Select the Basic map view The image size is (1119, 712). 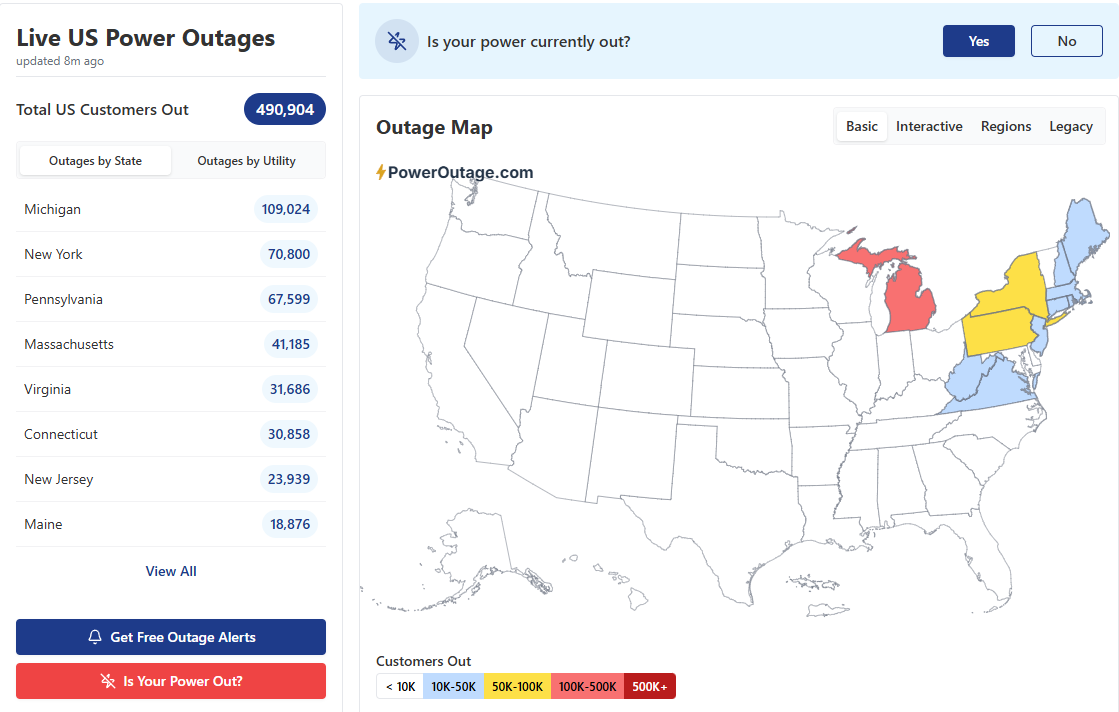pos(861,126)
